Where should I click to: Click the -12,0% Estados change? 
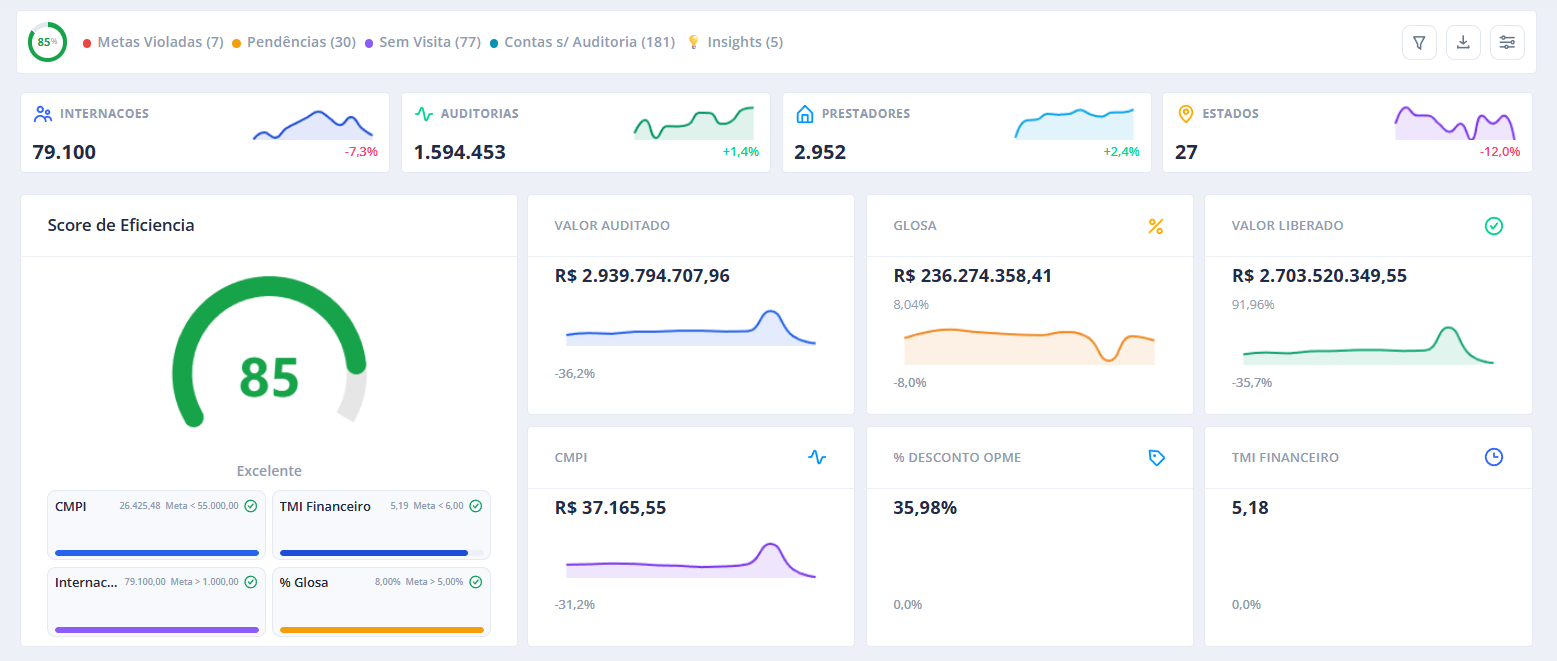1500,152
